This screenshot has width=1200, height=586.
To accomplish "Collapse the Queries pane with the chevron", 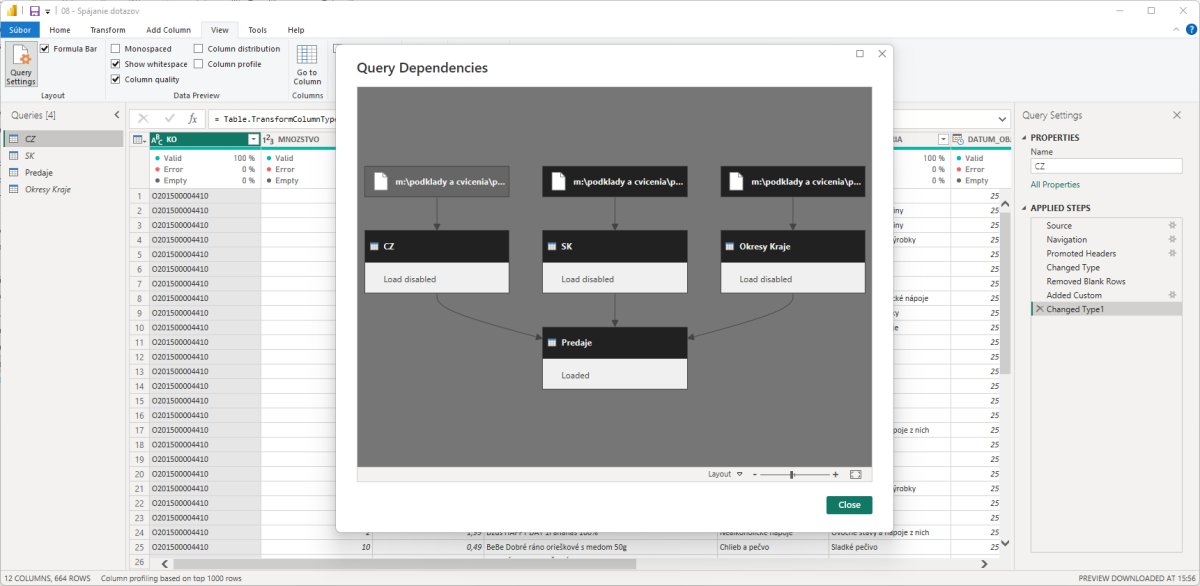I will coord(116,115).
